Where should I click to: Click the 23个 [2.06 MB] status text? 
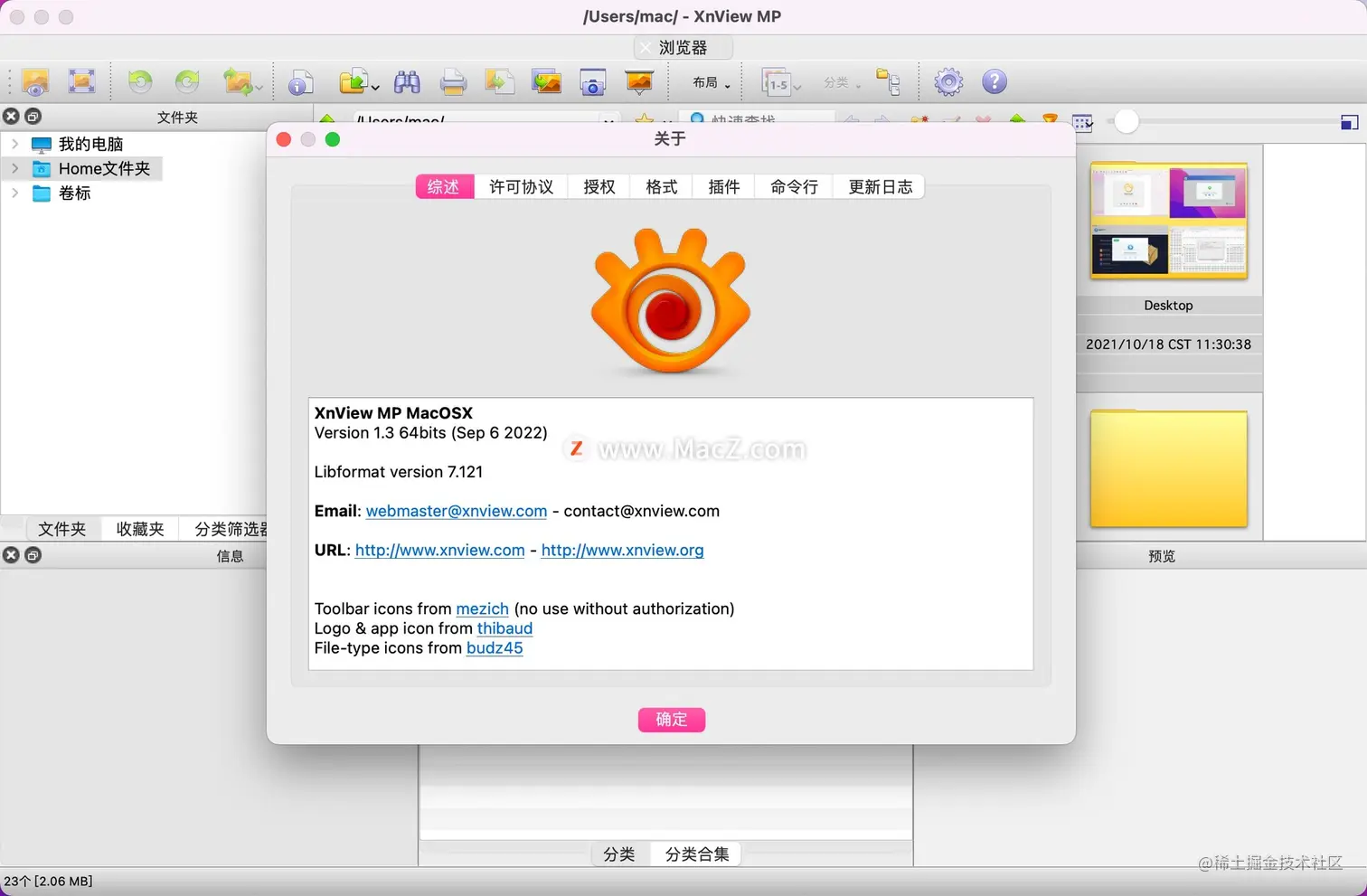[x=48, y=882]
